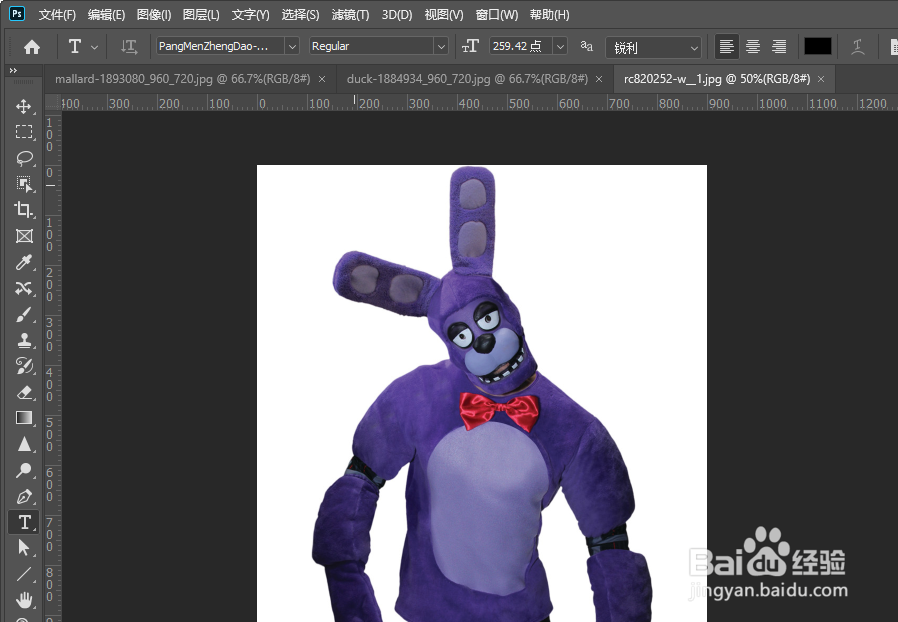Select the Gradient tool
The height and width of the screenshot is (622, 898).
pos(23,418)
